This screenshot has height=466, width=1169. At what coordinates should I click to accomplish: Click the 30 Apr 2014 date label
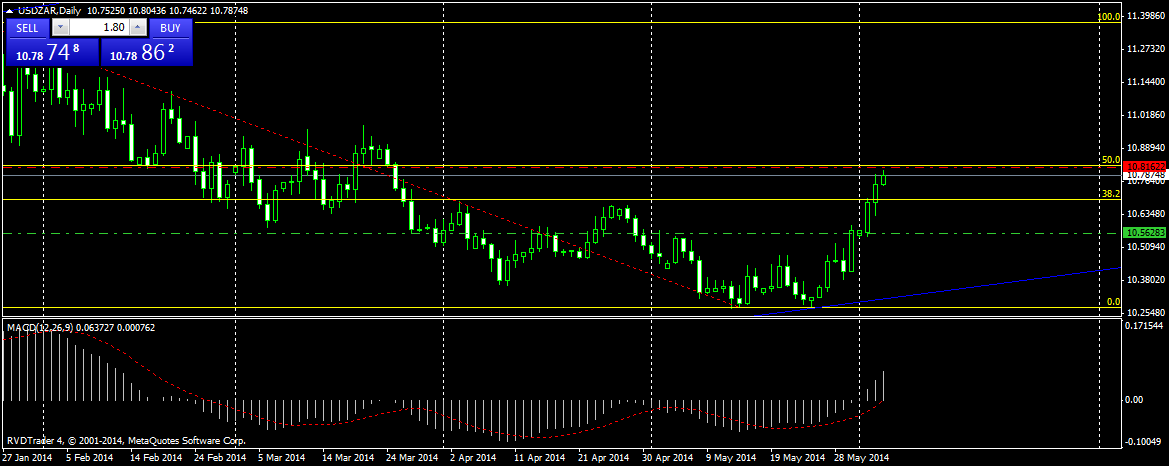pyautogui.click(x=668, y=457)
